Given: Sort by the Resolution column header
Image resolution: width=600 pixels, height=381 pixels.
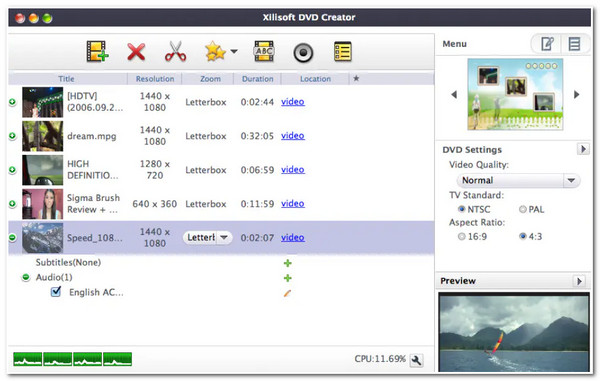Looking at the screenshot, I should coord(155,79).
